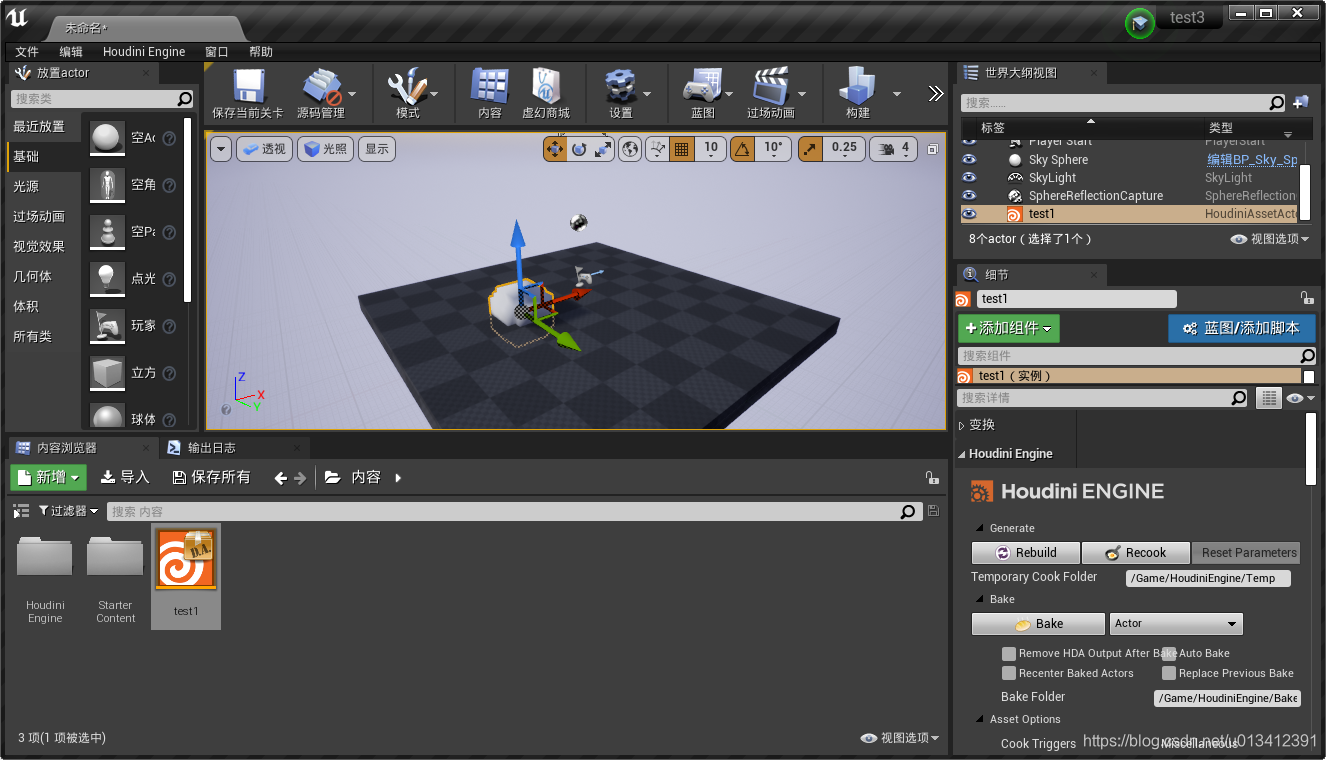Open Settings (设置) gear toolbar icon
Screen dimensions: 1326x760
point(621,87)
